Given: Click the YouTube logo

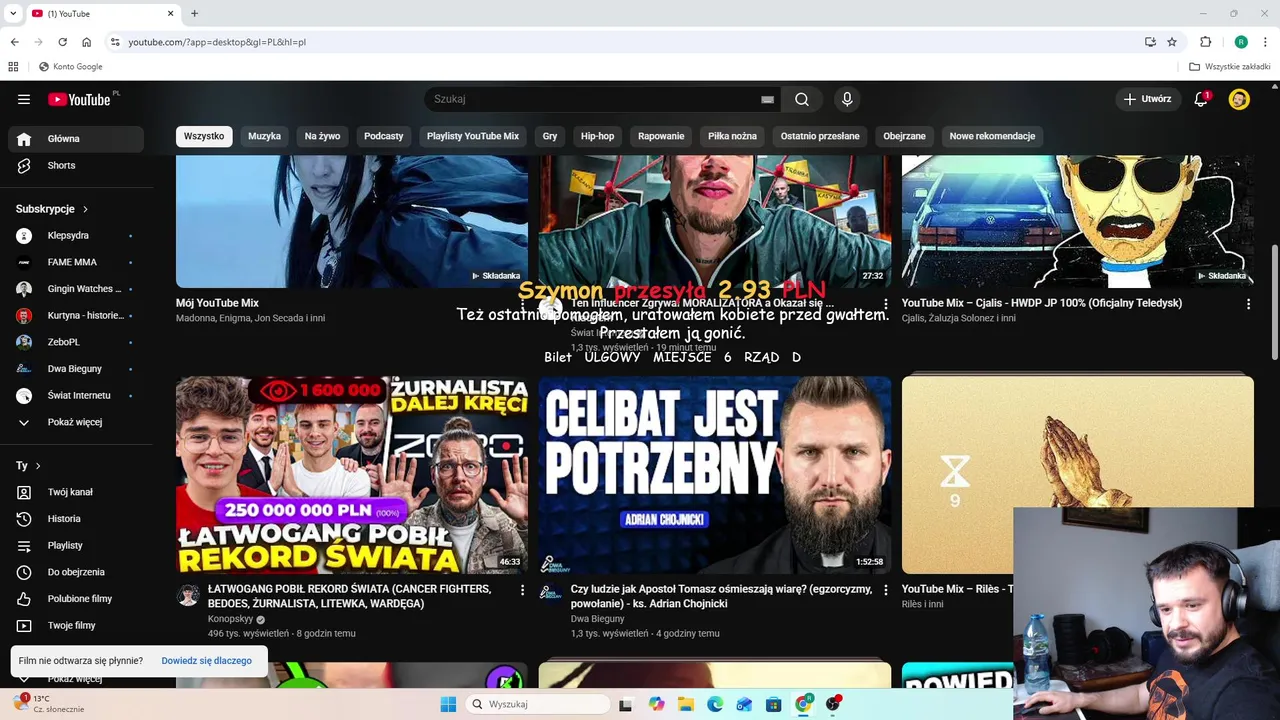Looking at the screenshot, I should pos(79,99).
